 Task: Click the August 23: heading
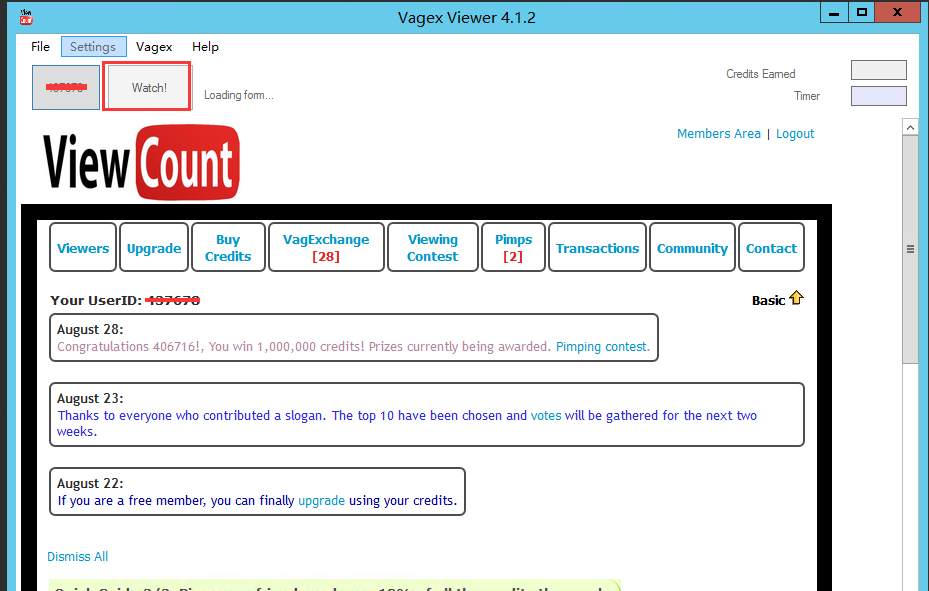coord(90,398)
